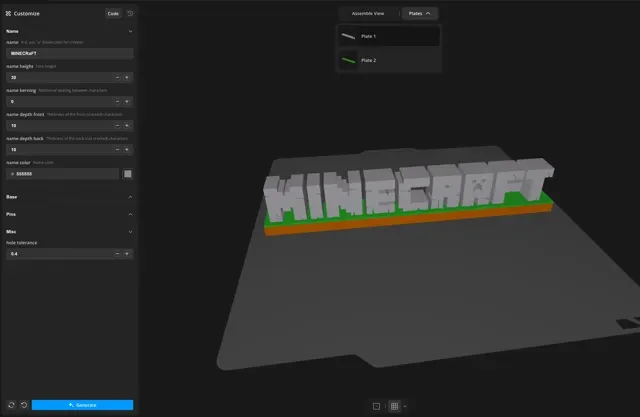The width and height of the screenshot is (640, 417).
Task: Decrease name height with minus button
Action: 118,78
